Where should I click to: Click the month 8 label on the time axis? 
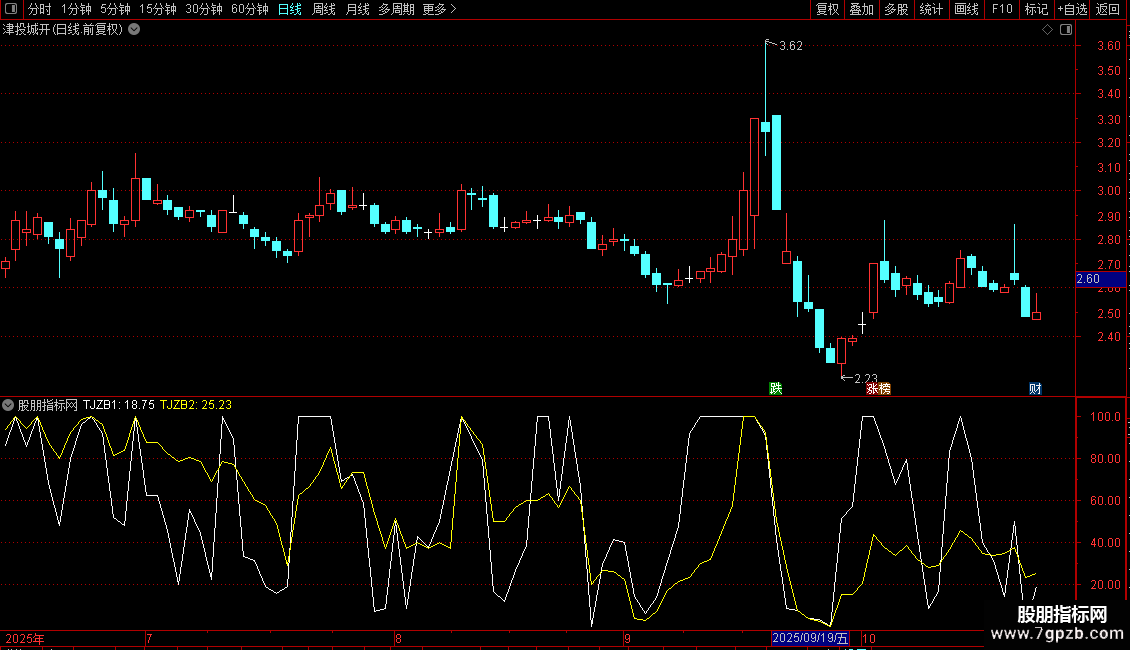(x=398, y=638)
